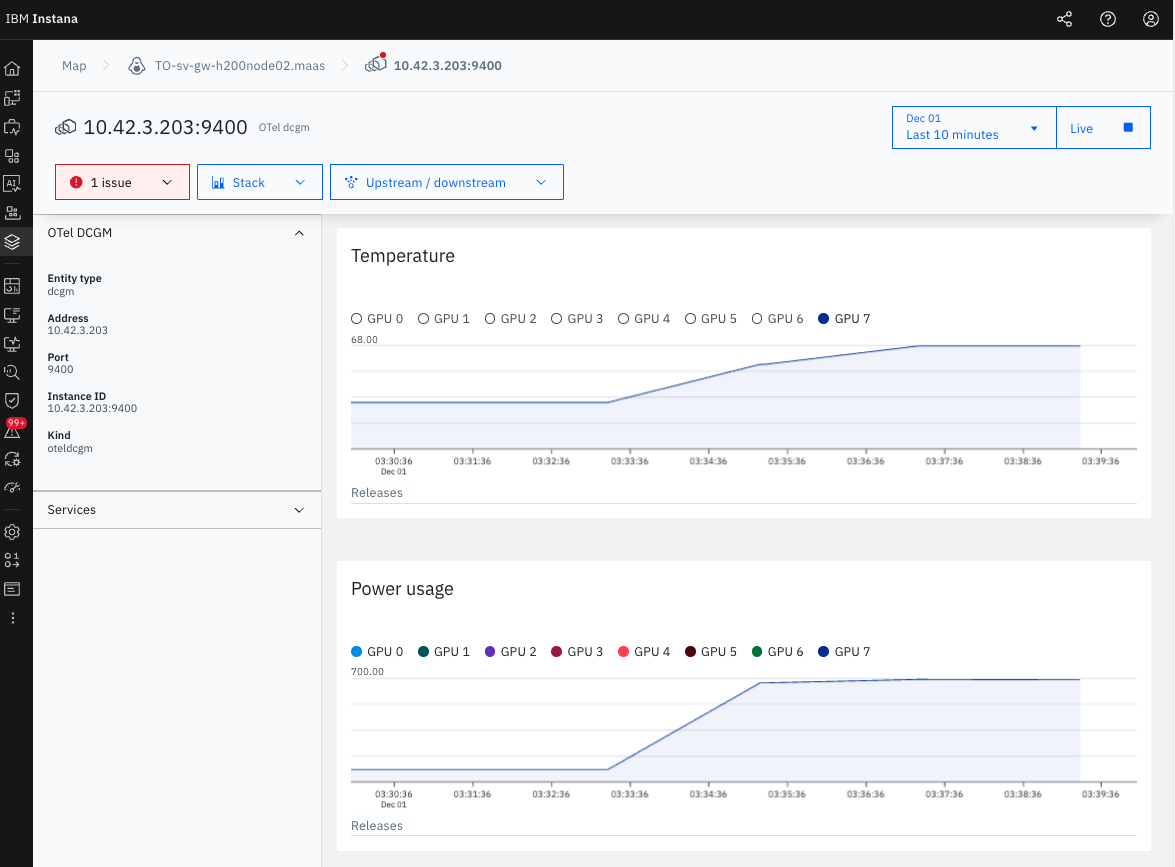Select the Infrastructure stack icon in the sidebar
The height and width of the screenshot is (867, 1175).
[x=12, y=241]
